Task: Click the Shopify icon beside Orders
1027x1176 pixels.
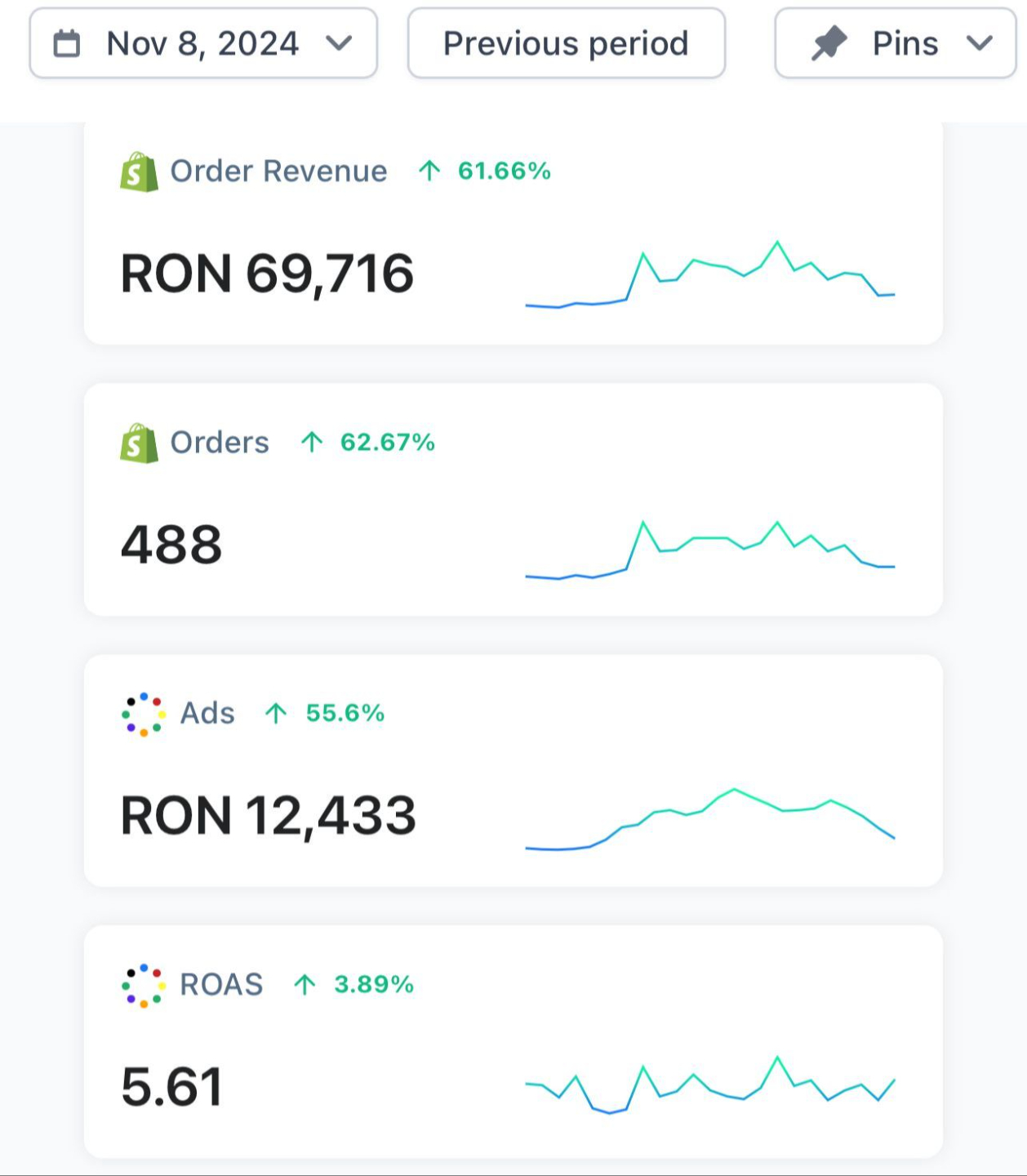Action: pos(139,443)
